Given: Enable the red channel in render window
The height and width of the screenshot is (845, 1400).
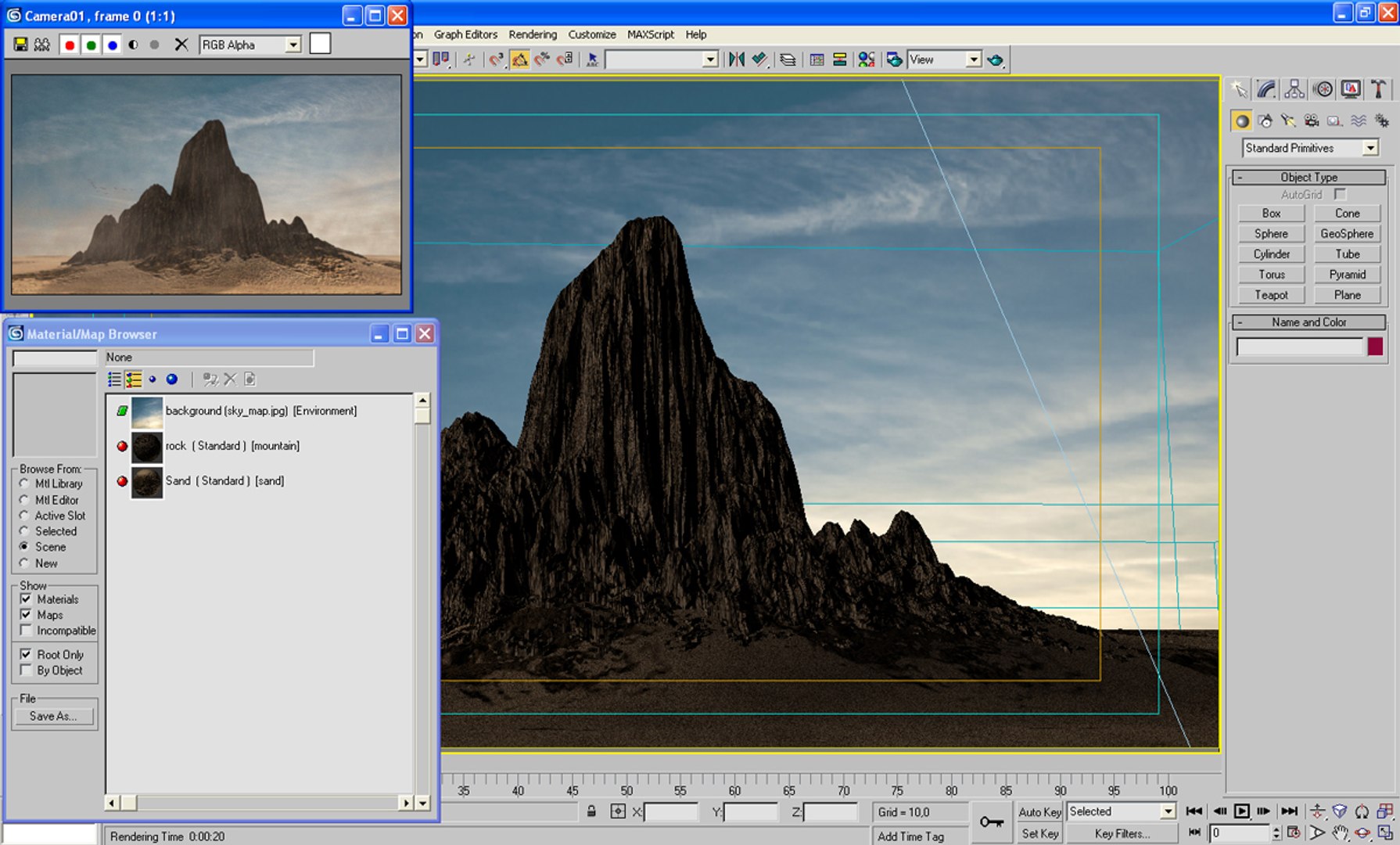Looking at the screenshot, I should 70,45.
